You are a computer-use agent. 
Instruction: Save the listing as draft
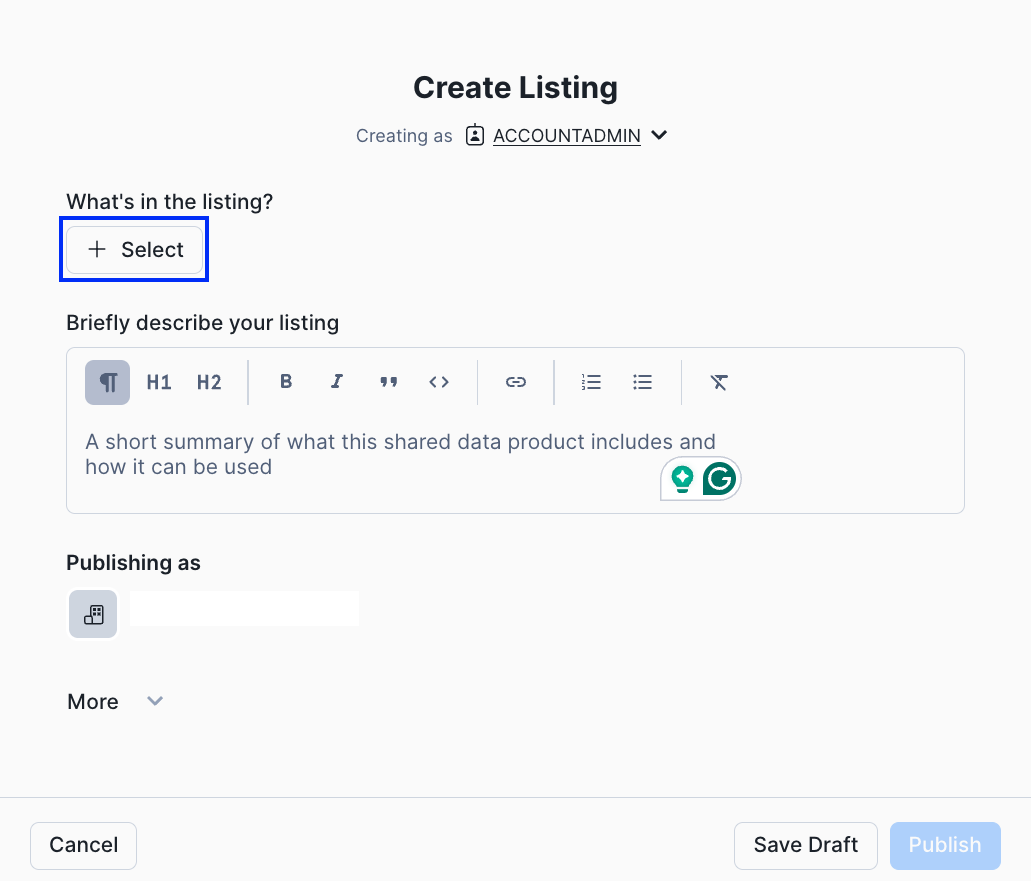point(805,845)
